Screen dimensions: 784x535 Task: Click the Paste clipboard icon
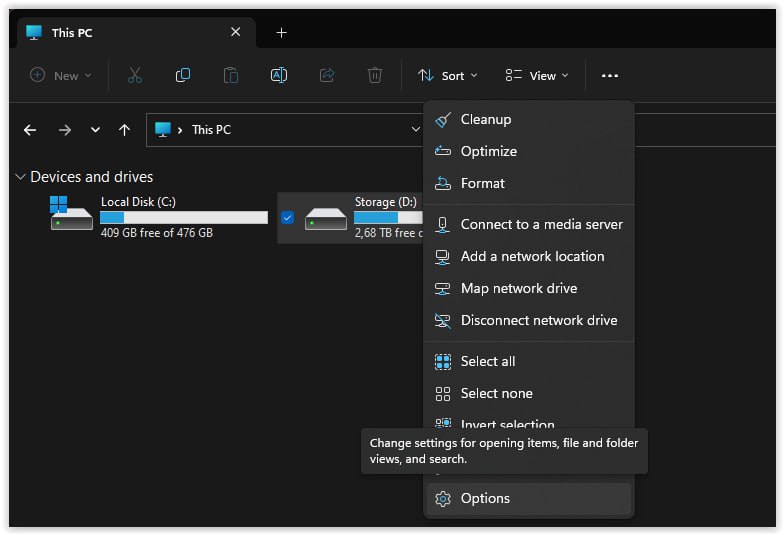point(230,76)
